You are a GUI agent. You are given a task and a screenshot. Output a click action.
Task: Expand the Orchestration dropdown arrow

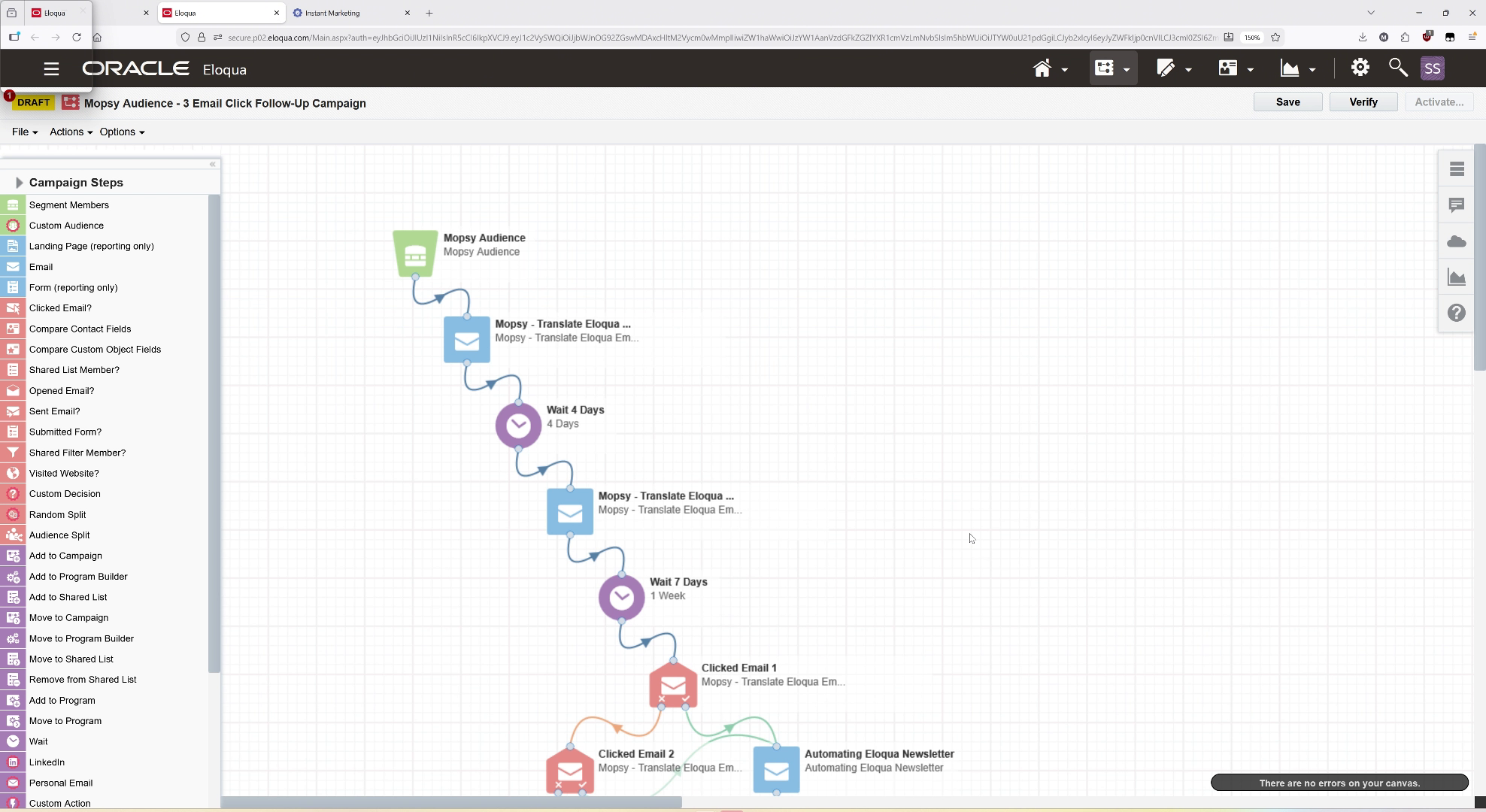click(x=1127, y=70)
